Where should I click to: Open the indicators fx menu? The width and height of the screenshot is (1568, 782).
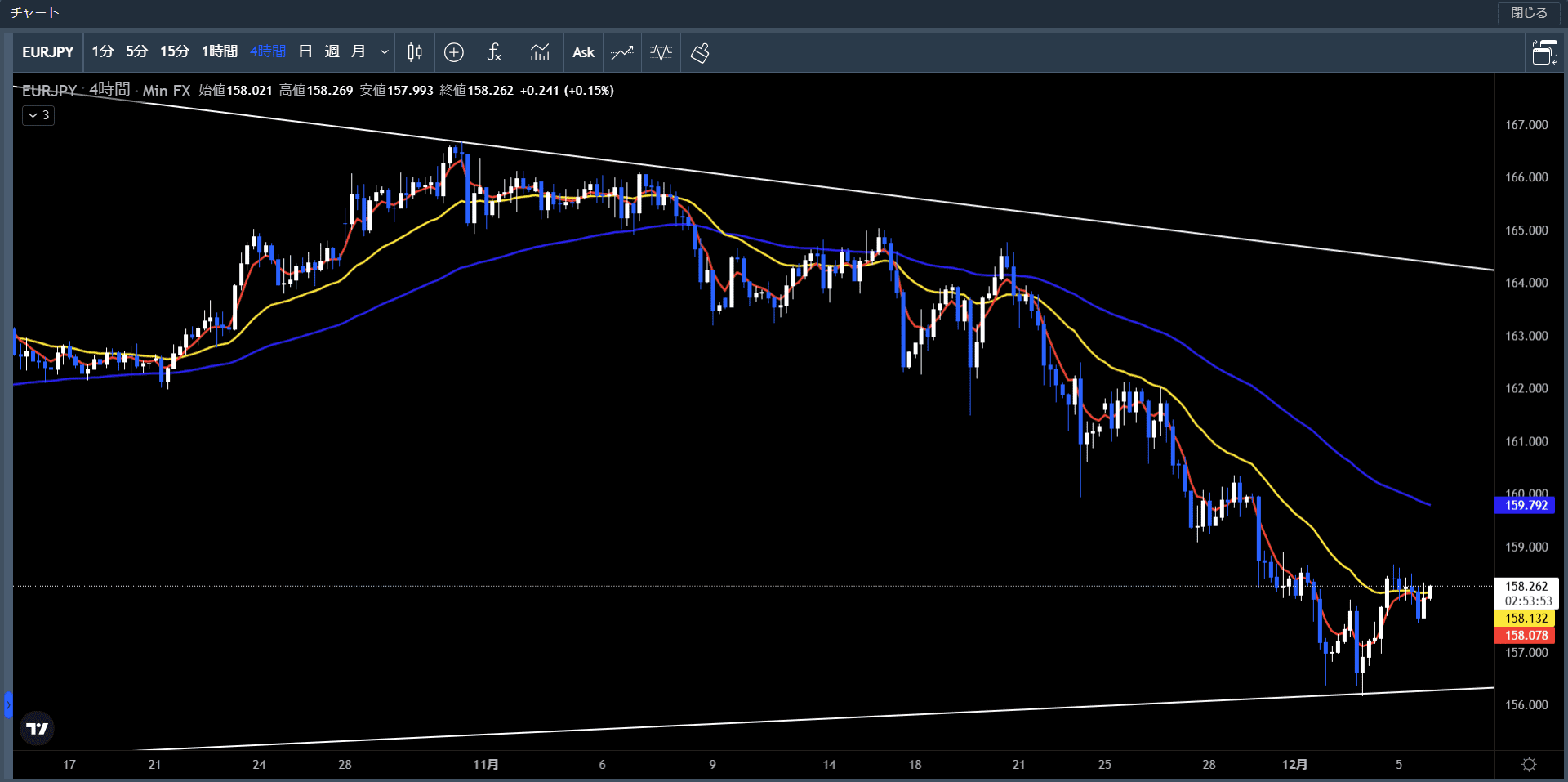(494, 52)
